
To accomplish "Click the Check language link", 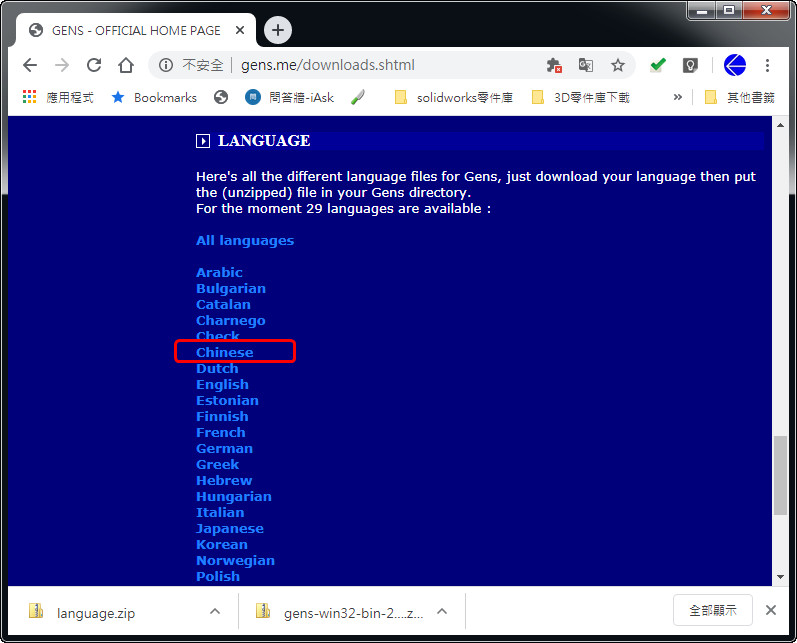I will (218, 335).
